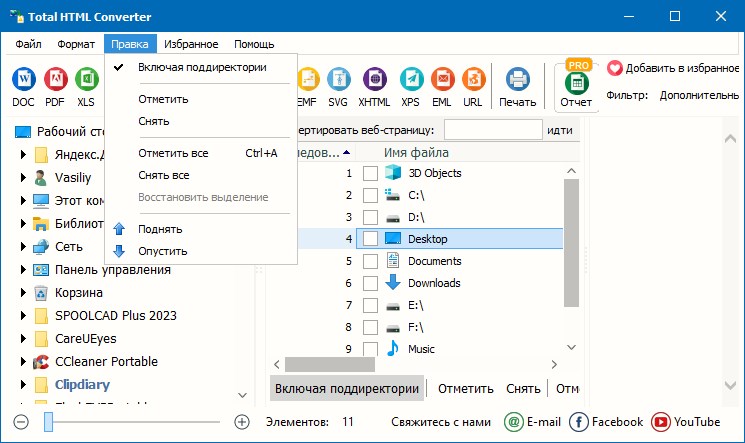Select the SVG output format icon
Viewport: 745px width, 443px height.
tap(338, 79)
